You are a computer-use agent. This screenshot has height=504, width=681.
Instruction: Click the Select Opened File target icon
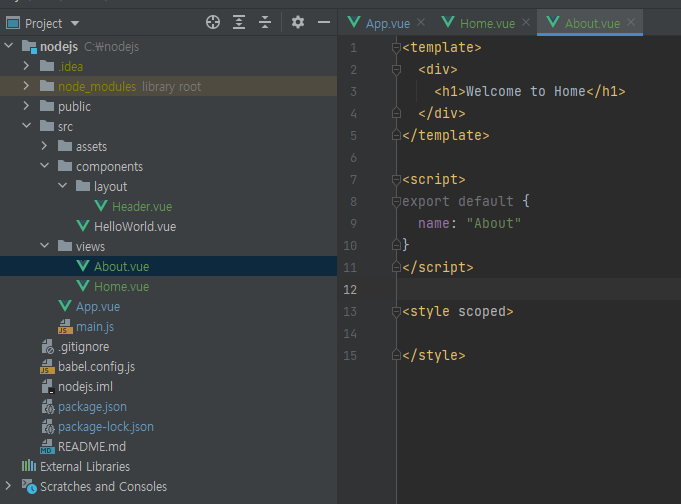click(213, 22)
